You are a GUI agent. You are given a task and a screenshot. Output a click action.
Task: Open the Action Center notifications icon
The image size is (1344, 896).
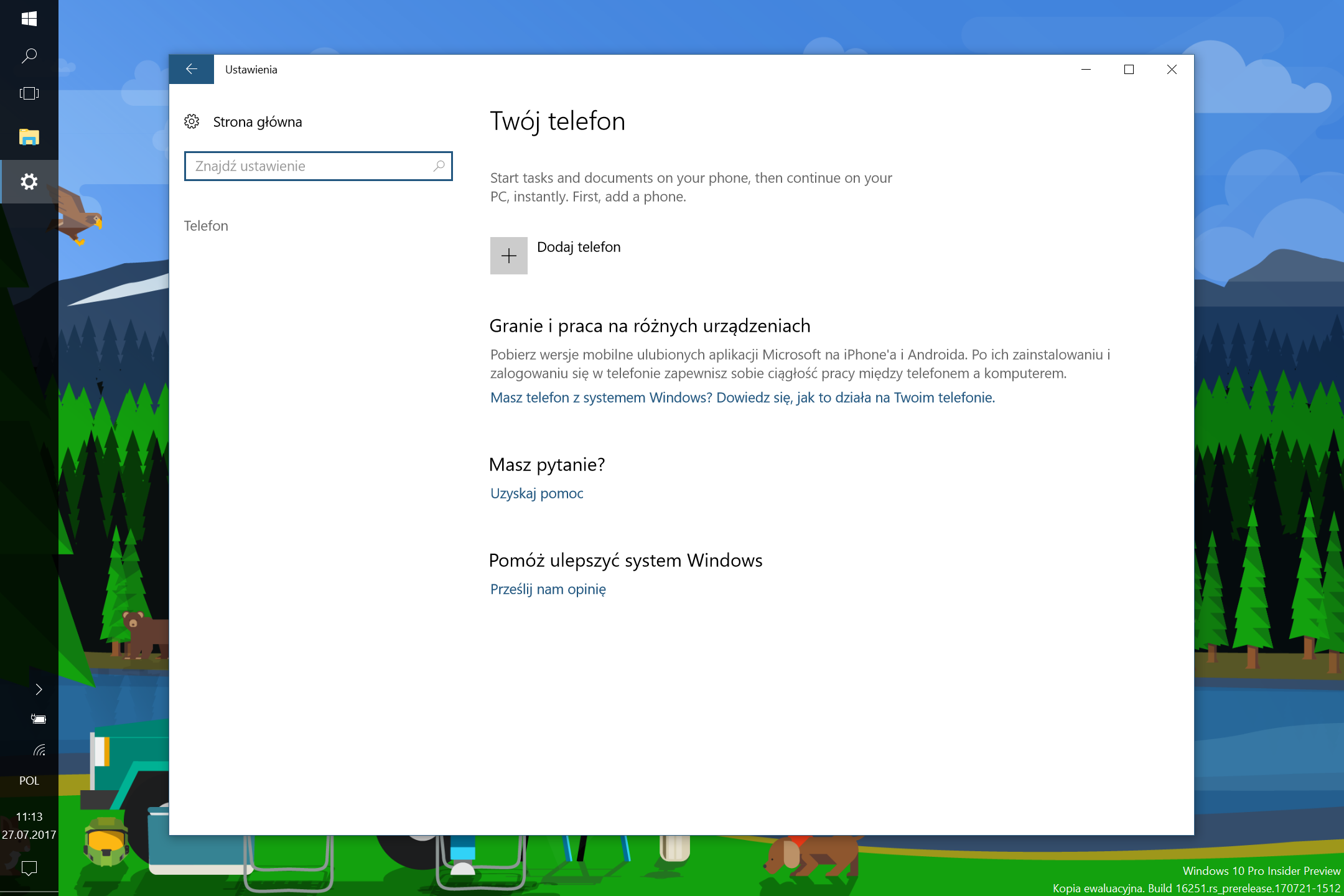click(29, 868)
